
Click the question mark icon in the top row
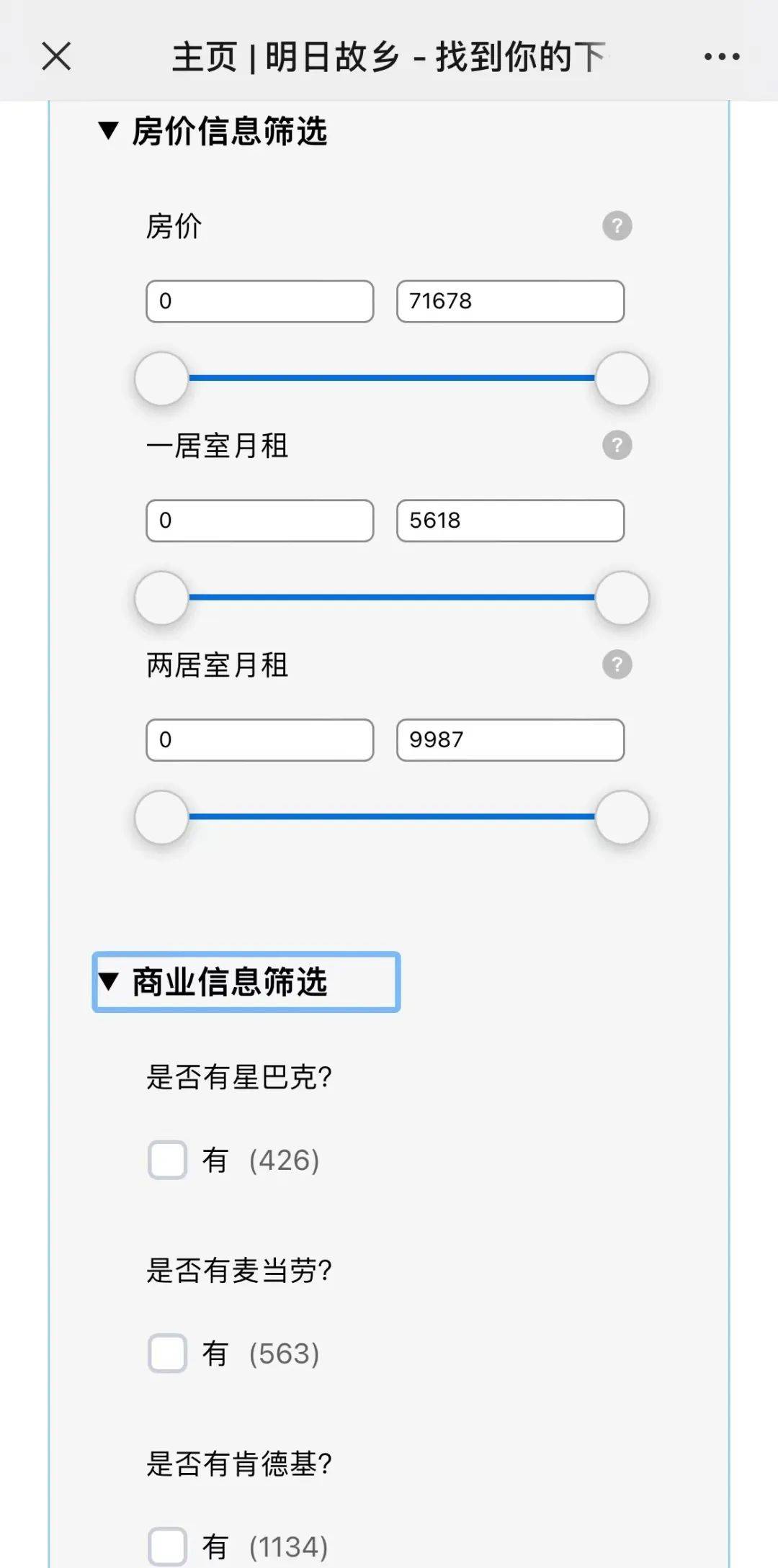(617, 227)
